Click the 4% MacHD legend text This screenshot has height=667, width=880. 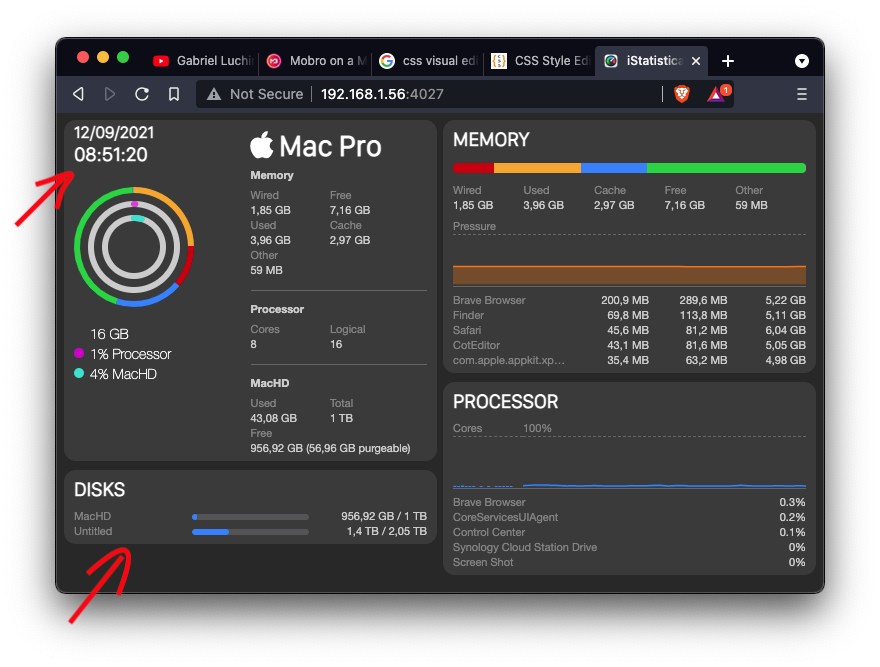[x=123, y=374]
